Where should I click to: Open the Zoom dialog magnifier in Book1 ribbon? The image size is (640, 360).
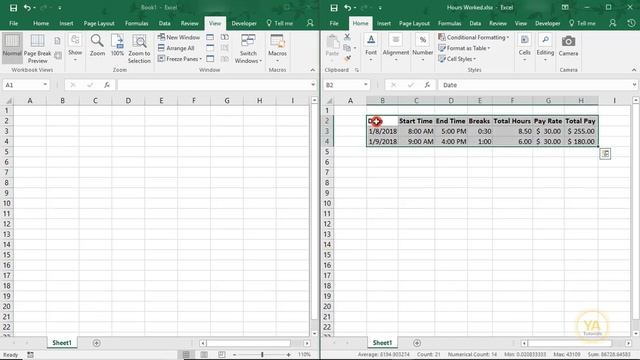[x=97, y=45]
